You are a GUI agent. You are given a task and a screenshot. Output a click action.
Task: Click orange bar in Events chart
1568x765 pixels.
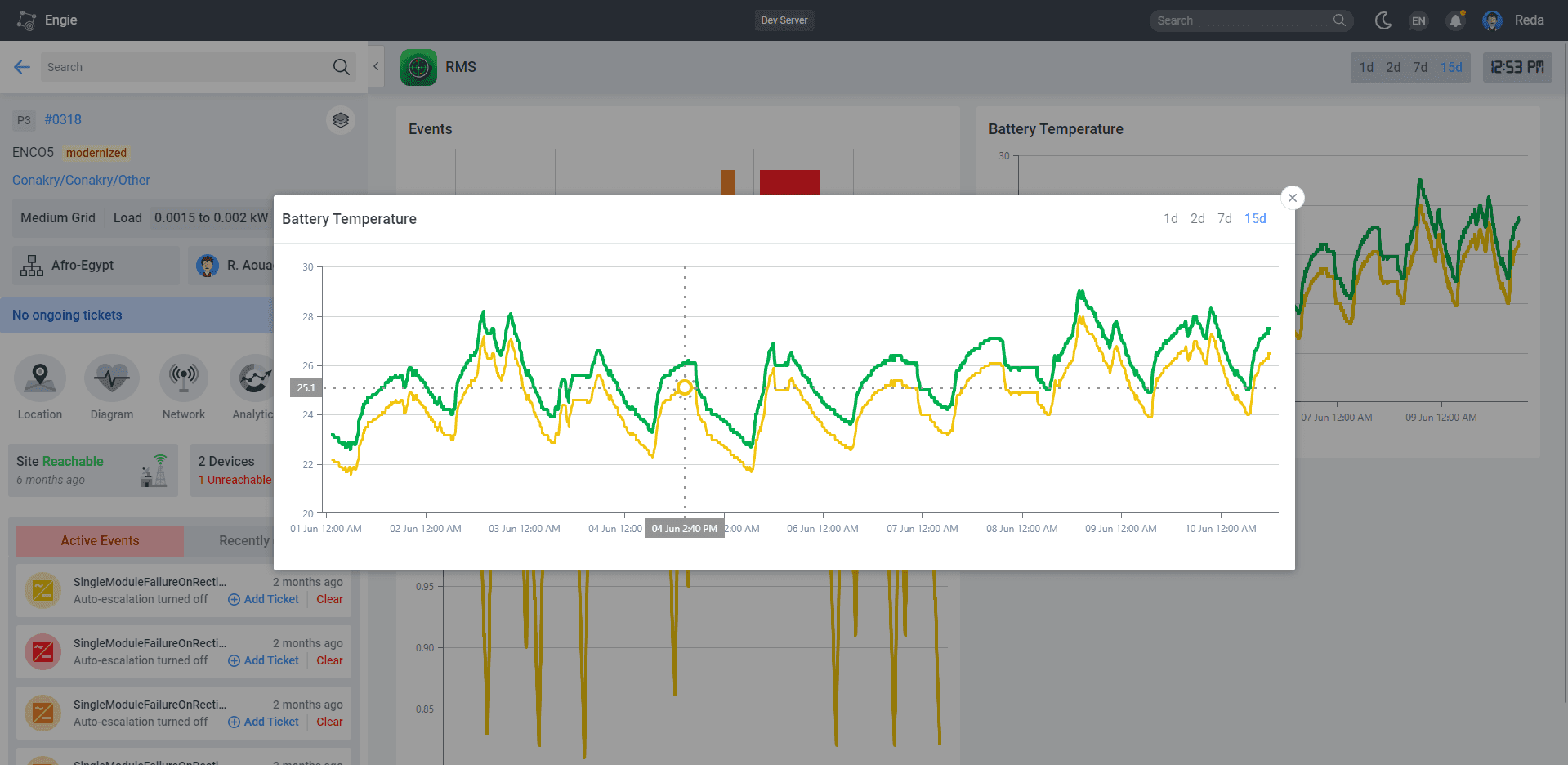(x=727, y=182)
